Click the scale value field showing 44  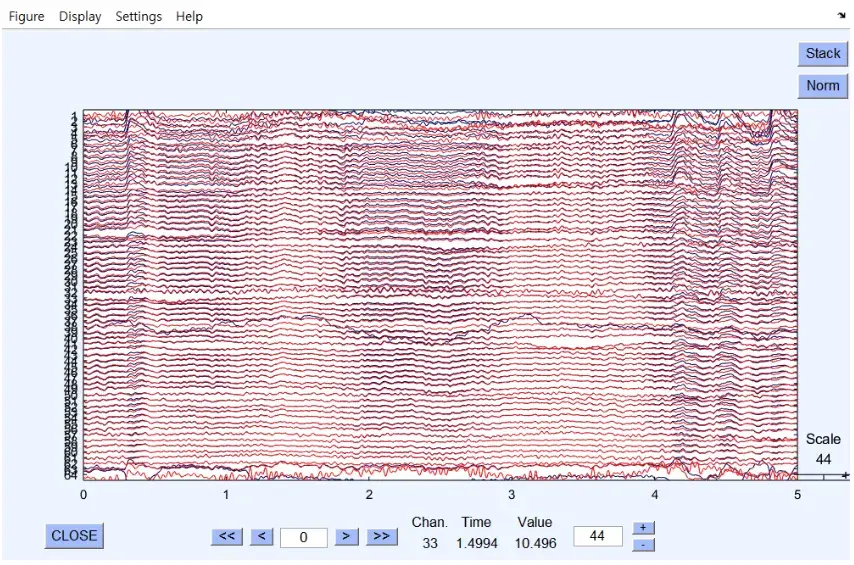tap(597, 536)
